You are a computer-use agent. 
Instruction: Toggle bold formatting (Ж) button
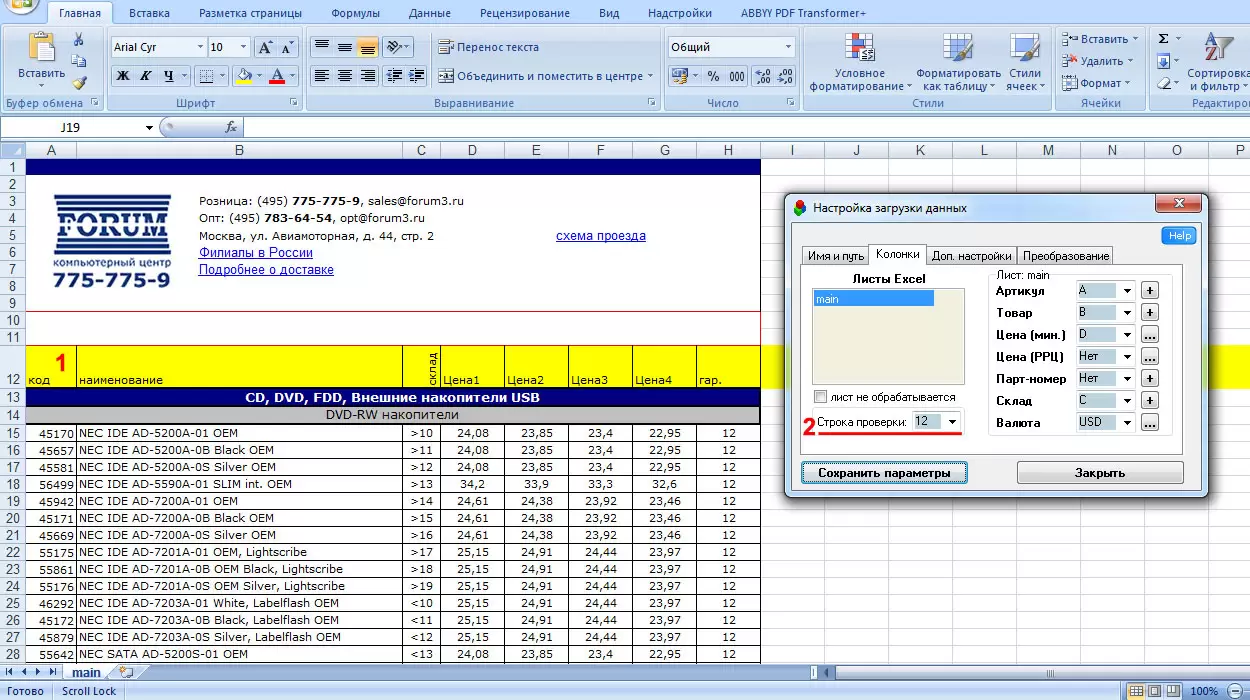pyautogui.click(x=123, y=76)
